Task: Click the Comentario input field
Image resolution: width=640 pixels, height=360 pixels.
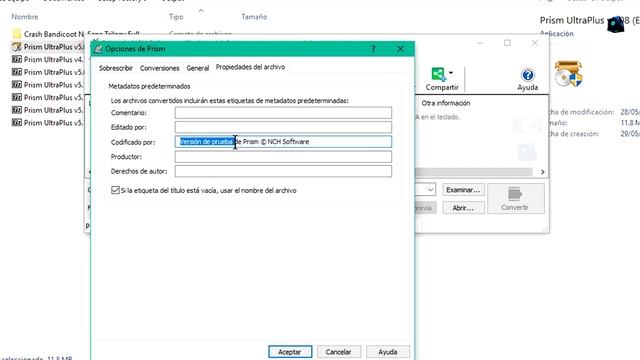Action: point(283,113)
